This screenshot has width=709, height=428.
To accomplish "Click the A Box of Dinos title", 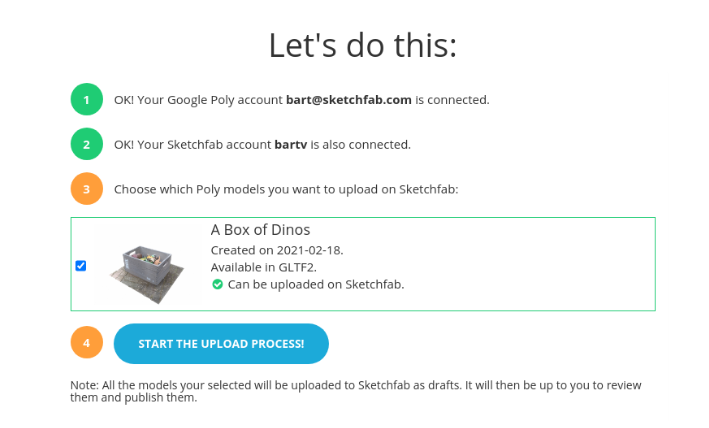I will click(260, 230).
